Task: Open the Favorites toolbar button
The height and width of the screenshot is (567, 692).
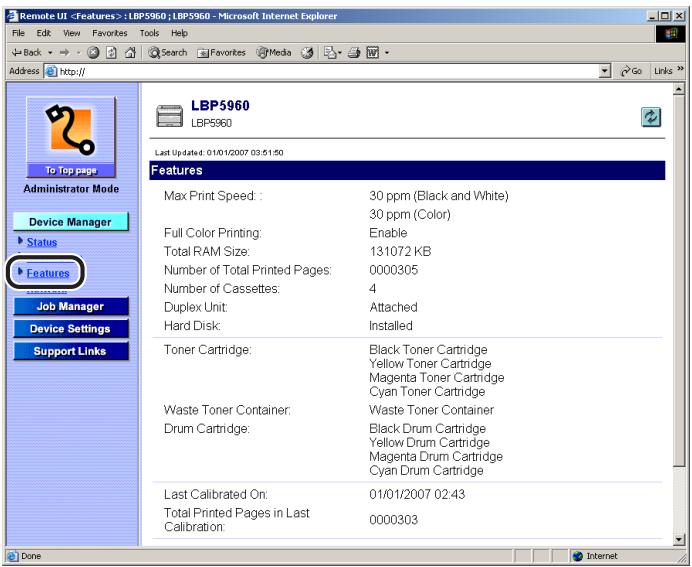Action: [222, 53]
